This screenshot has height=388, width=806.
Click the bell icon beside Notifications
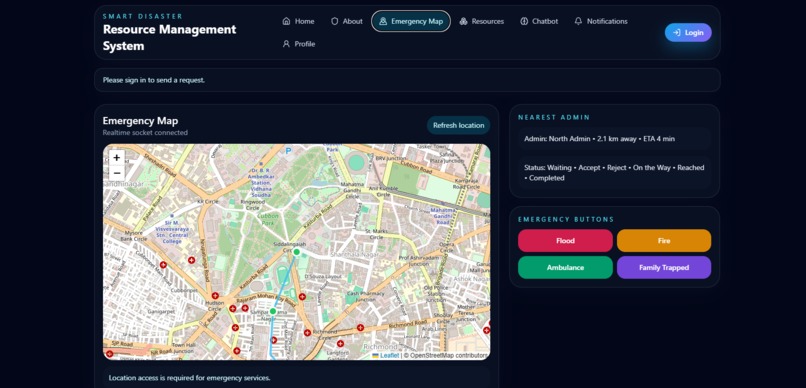click(x=578, y=21)
